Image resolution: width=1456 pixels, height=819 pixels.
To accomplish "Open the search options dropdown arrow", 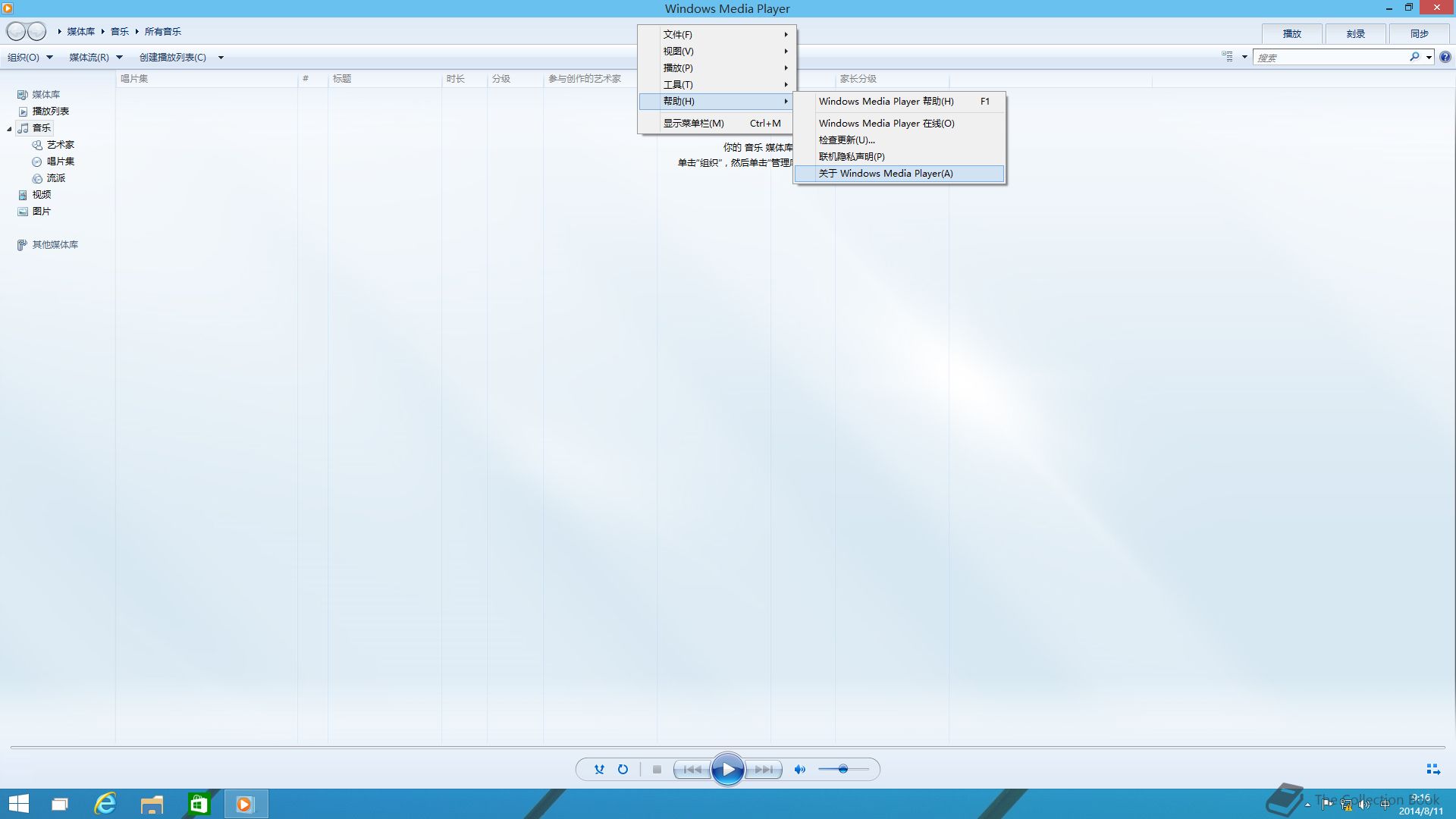I will point(1429,57).
